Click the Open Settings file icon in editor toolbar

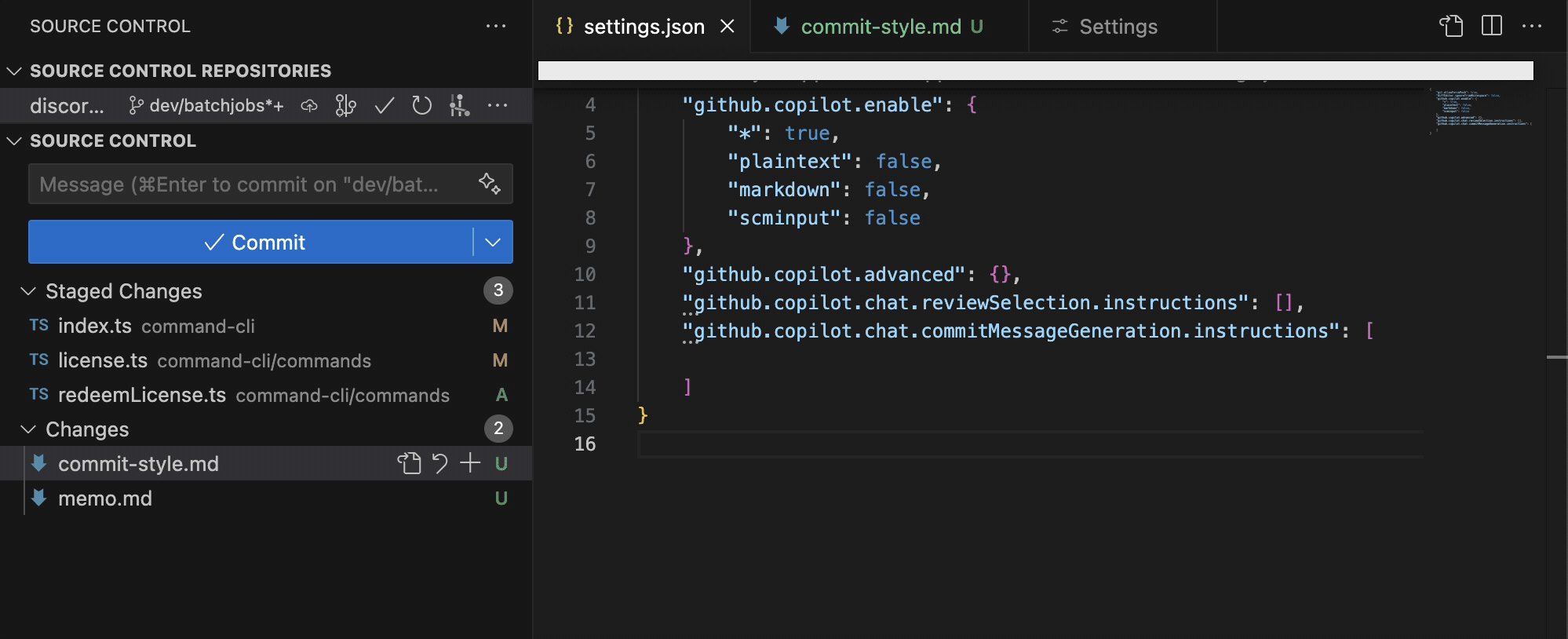pyautogui.click(x=1452, y=26)
